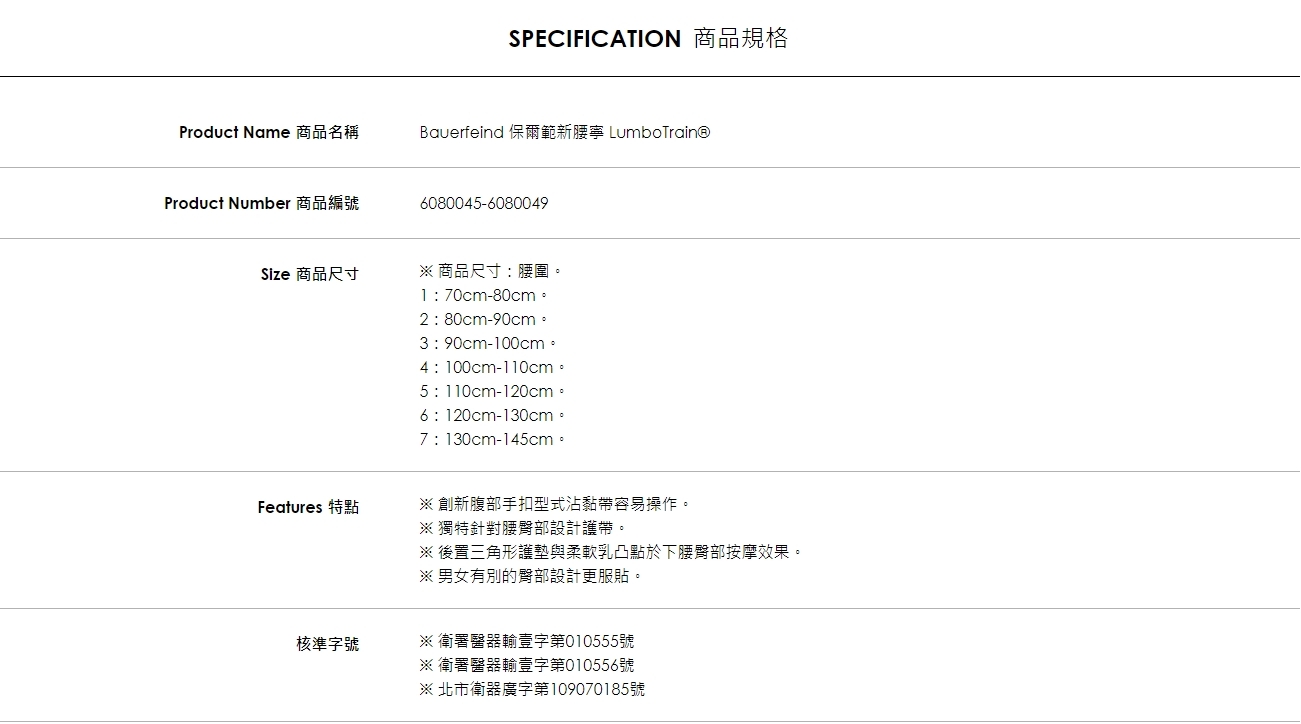
Task: Click the feature line about 後置三角形護墊
Action: [x=610, y=552]
